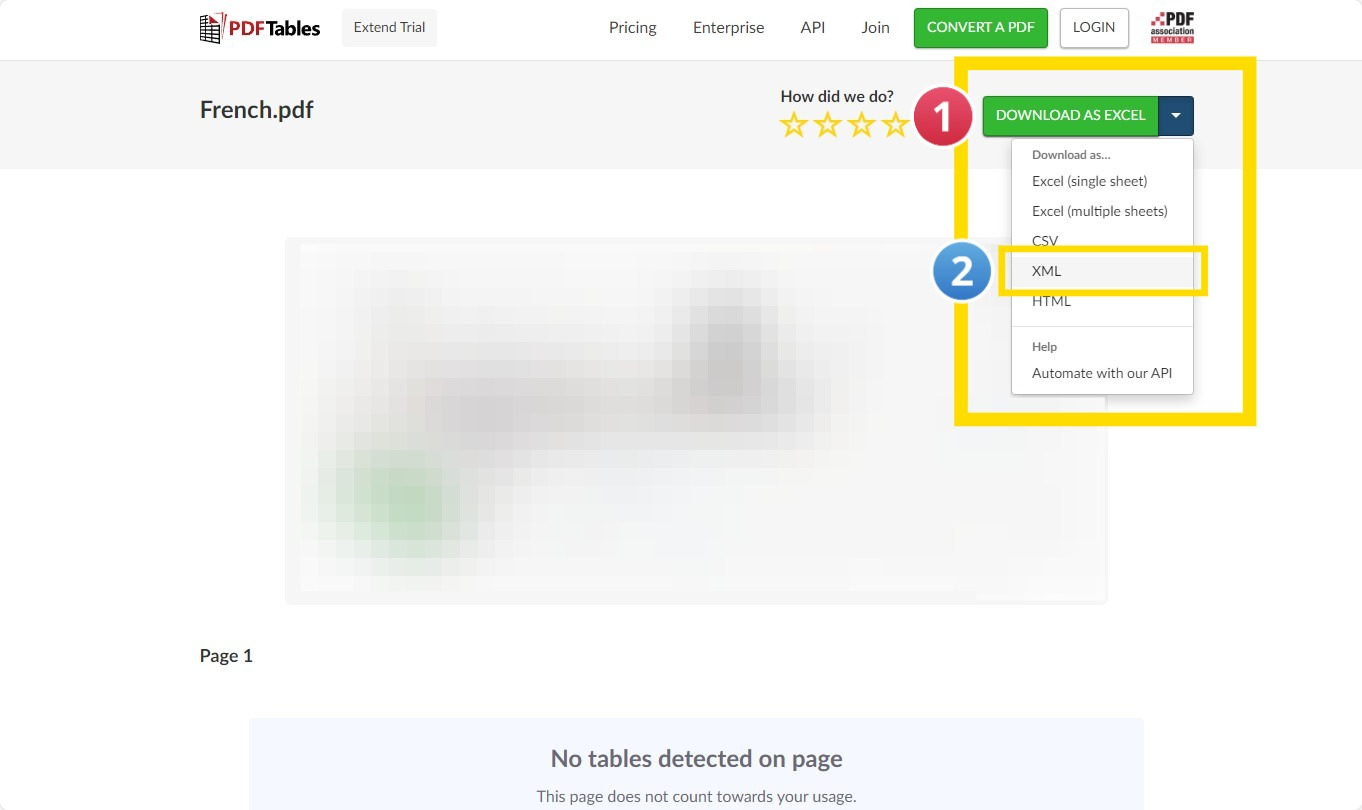Click Convert a PDF button
Screen dimensions: 1362x810
coord(980,28)
